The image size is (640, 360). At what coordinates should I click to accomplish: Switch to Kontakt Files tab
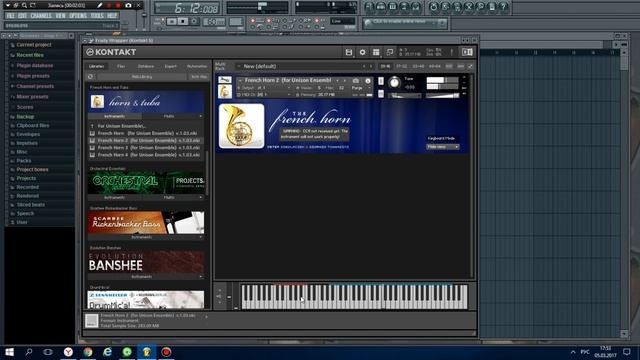[121, 66]
